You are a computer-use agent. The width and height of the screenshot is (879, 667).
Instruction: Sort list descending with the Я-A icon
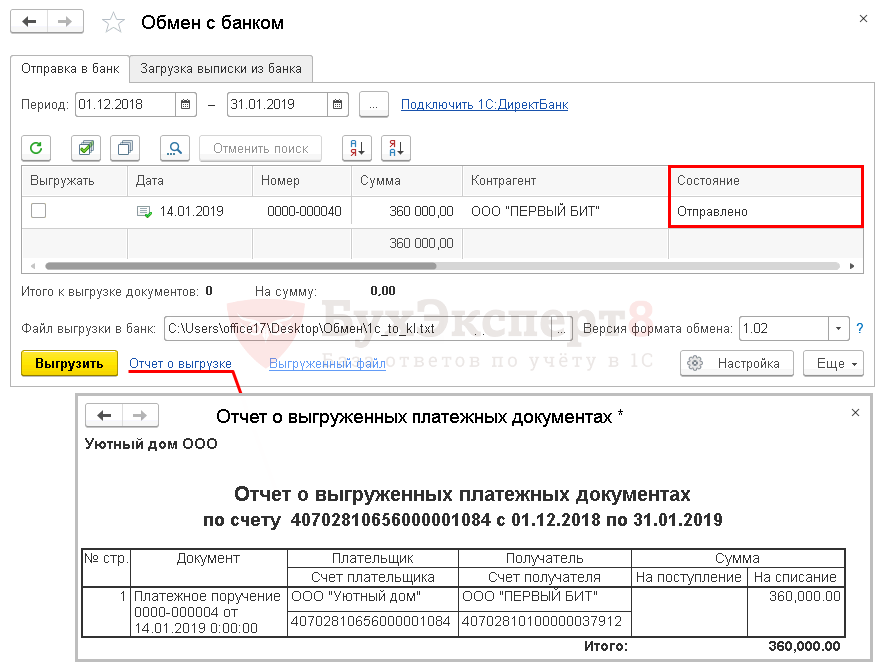(395, 148)
